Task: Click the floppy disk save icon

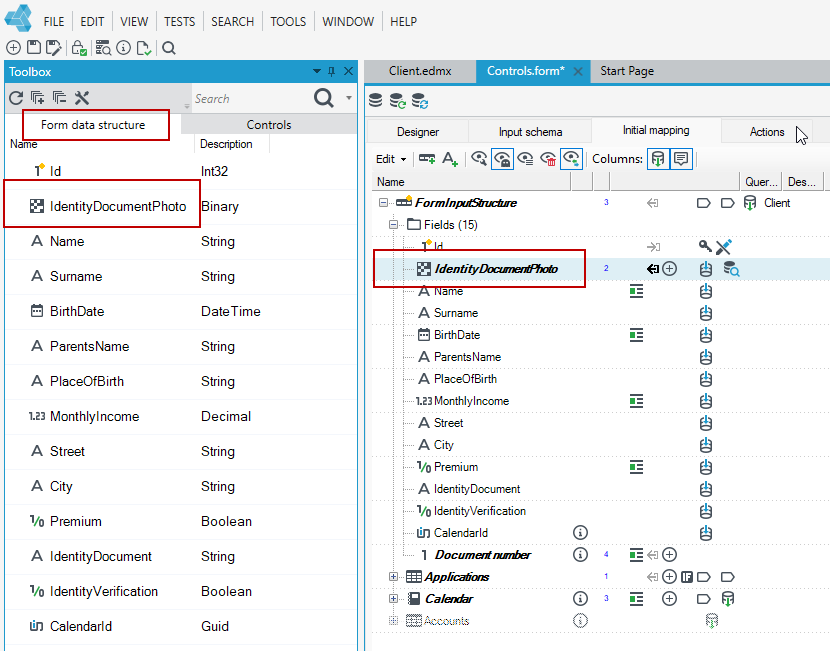Action: [x=34, y=48]
